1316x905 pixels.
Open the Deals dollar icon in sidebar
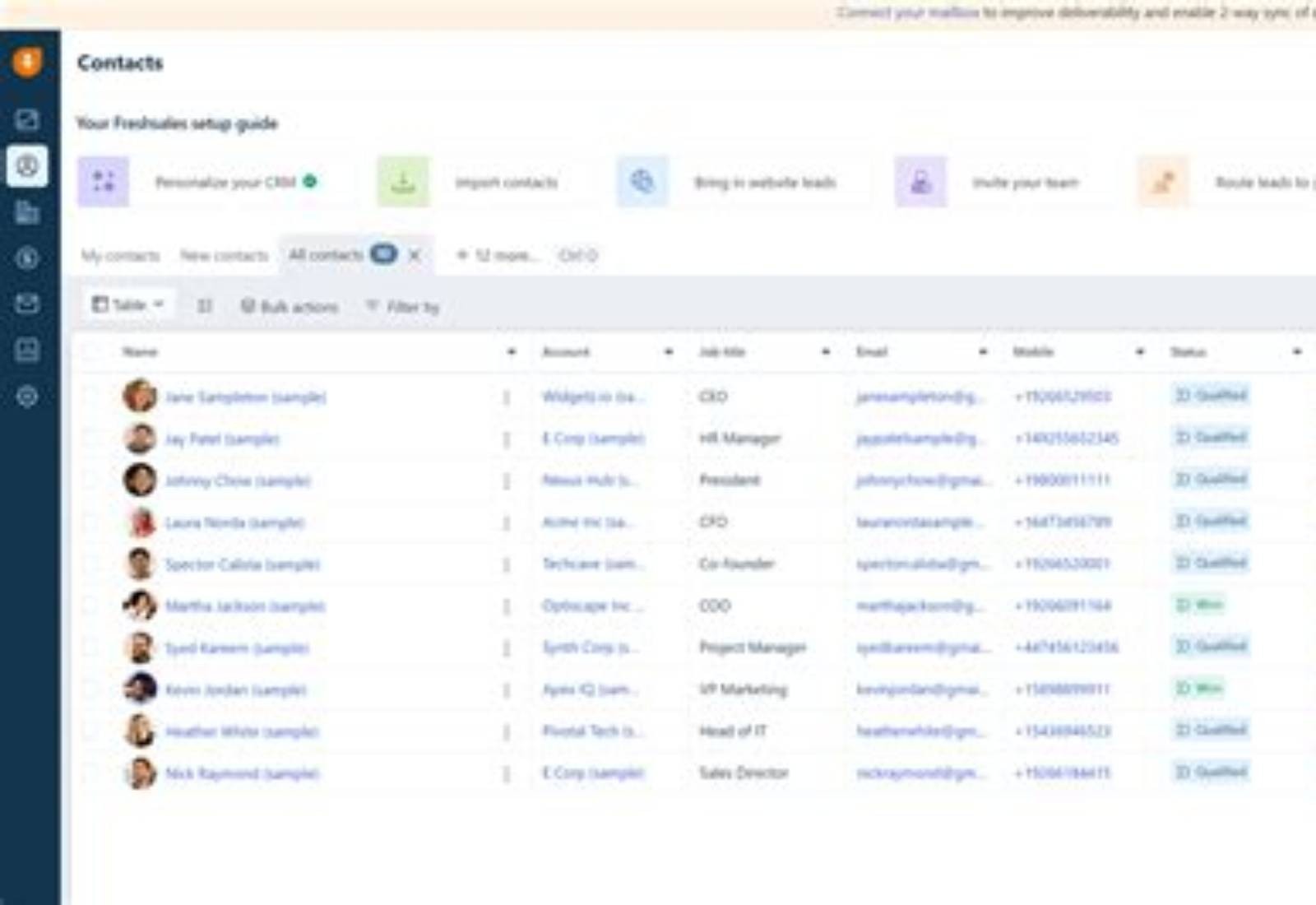(27, 258)
